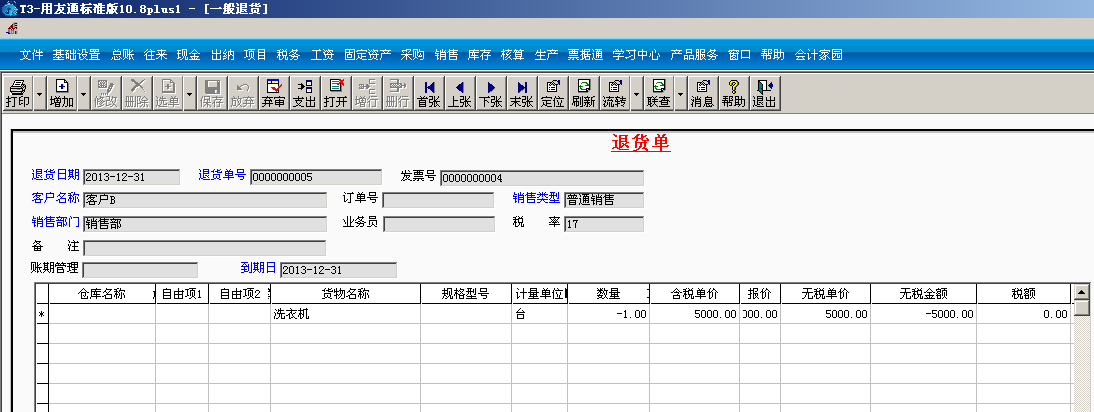Go to previous record with 上张
1094x412 pixels.
tap(459, 93)
